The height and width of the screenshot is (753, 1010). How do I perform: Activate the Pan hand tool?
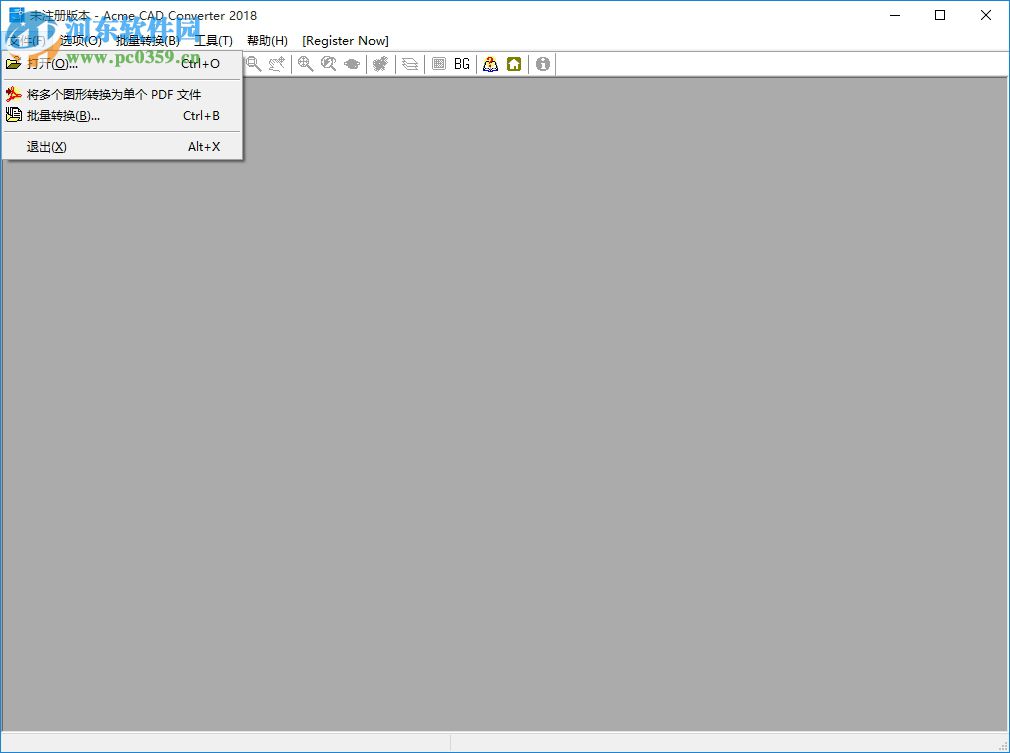pyautogui.click(x=277, y=64)
